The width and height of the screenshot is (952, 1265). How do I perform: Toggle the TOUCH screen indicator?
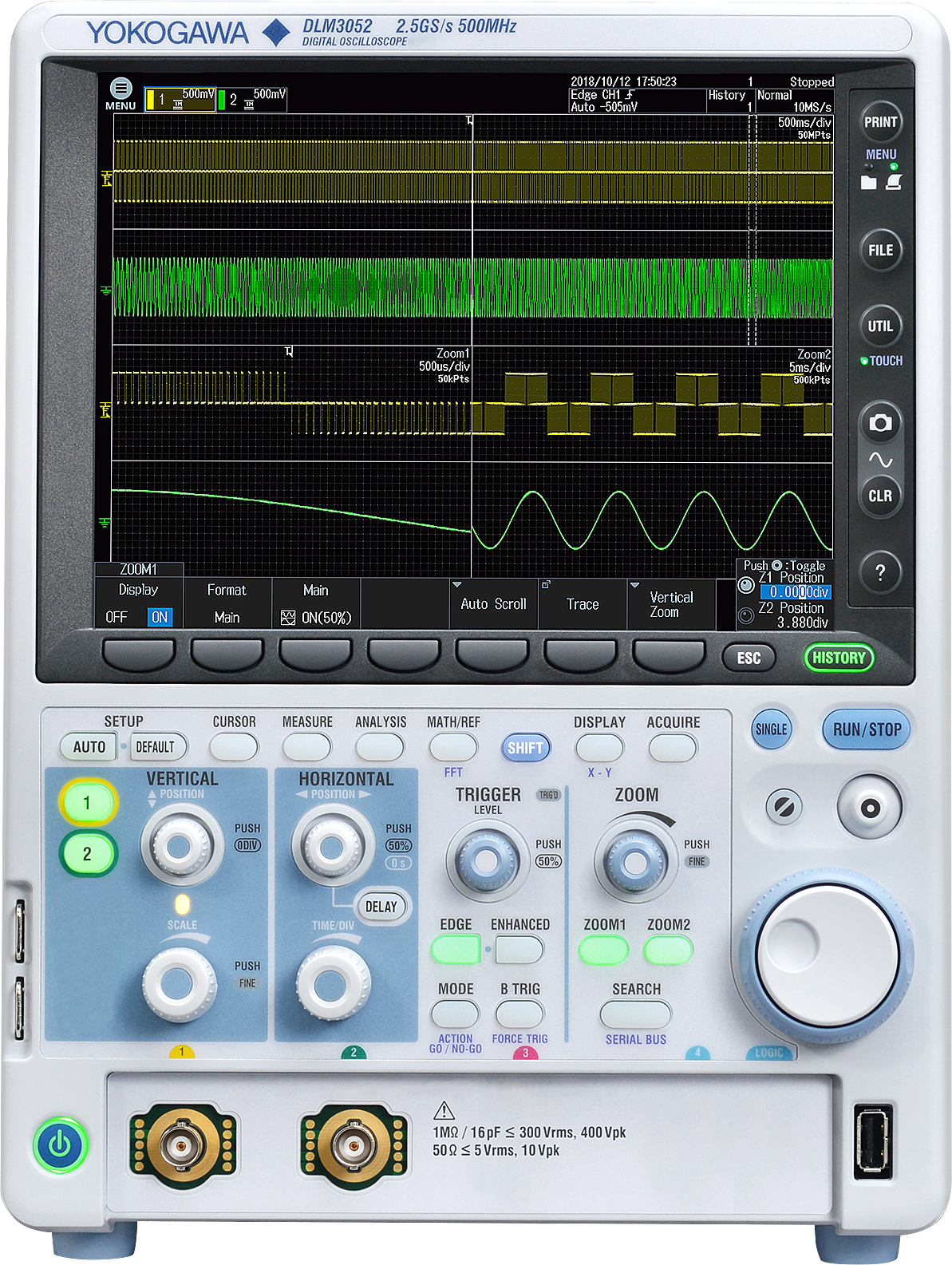tap(881, 361)
